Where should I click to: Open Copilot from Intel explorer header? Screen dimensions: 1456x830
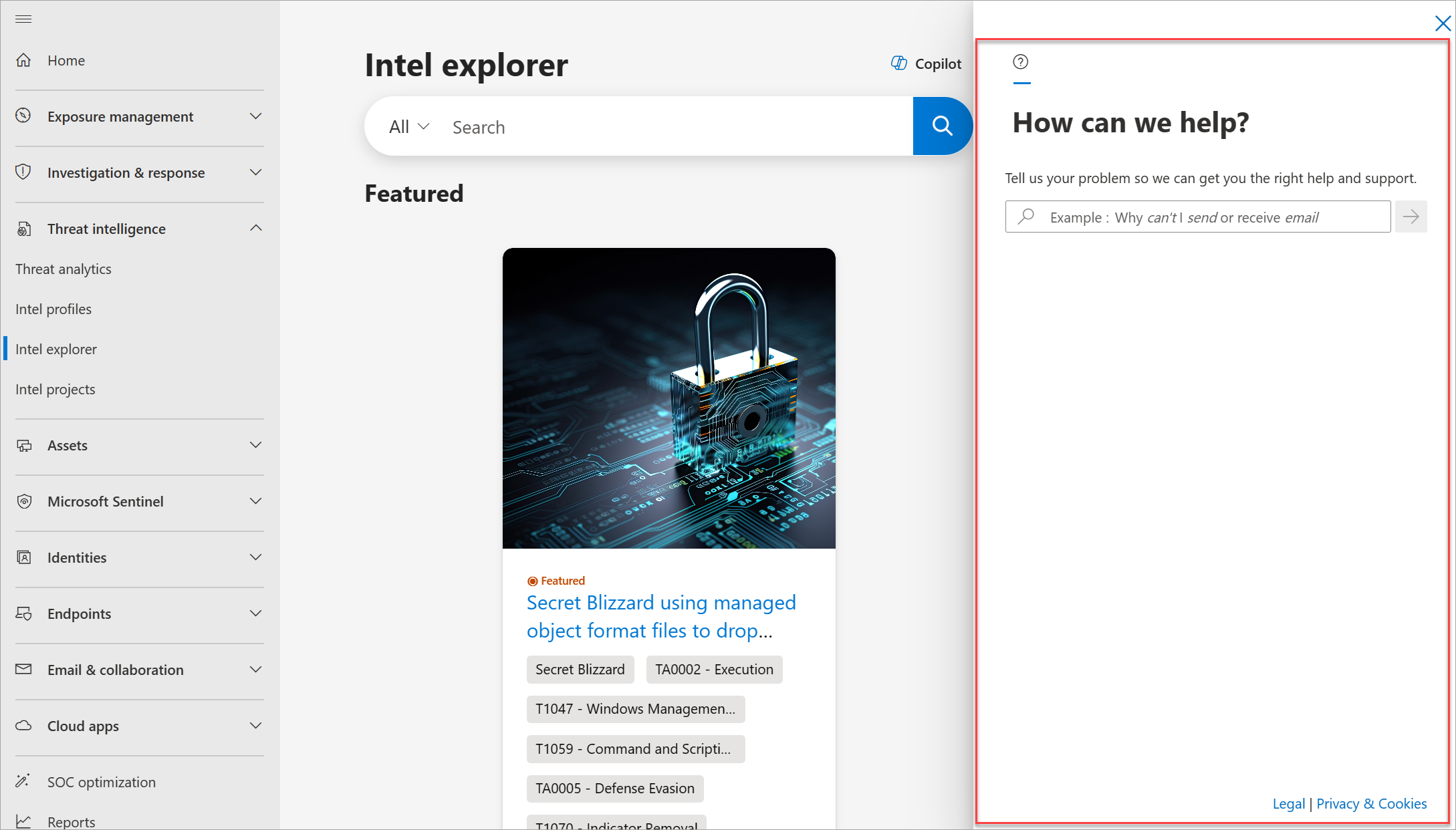click(x=927, y=63)
